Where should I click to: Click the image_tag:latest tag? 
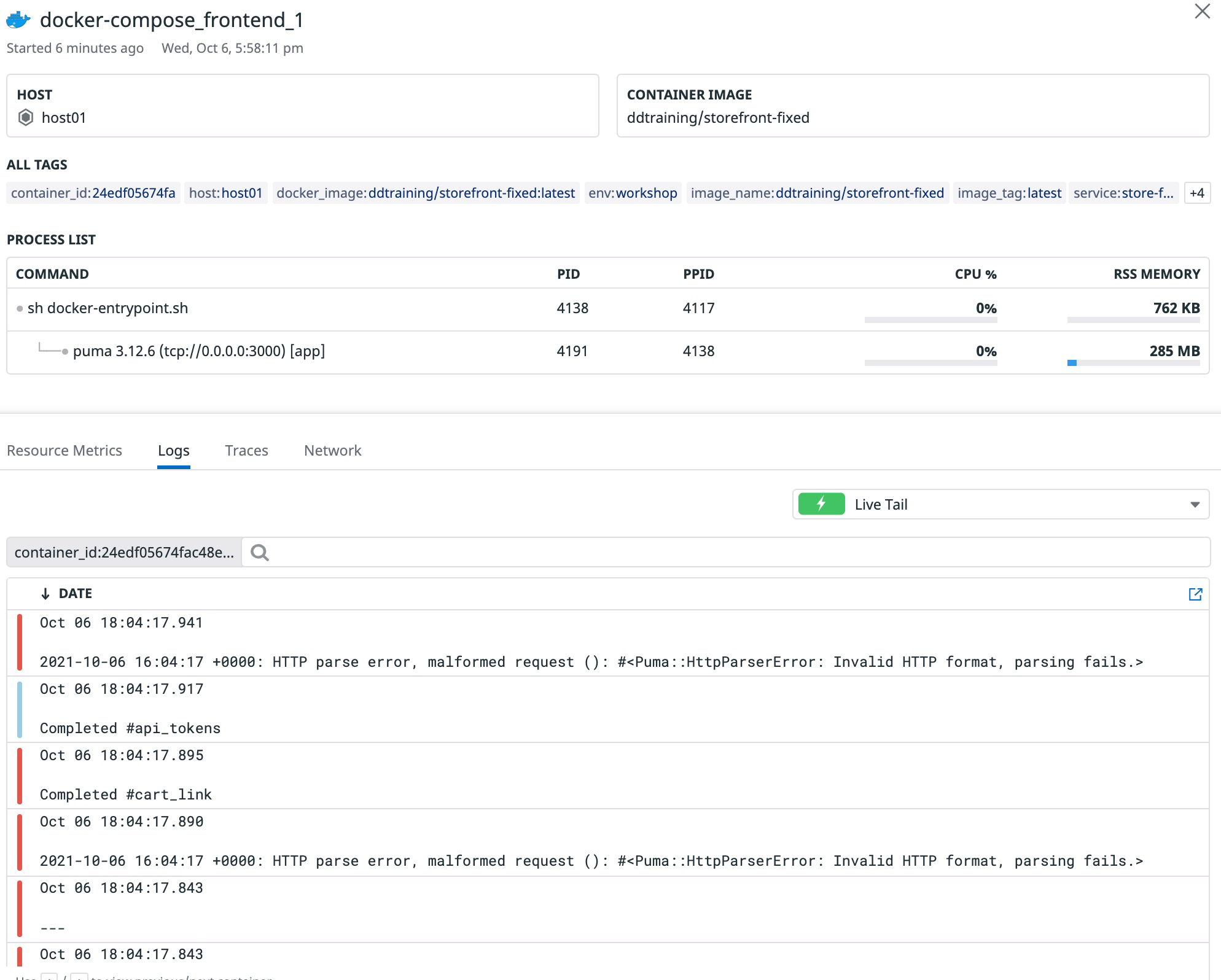pyautogui.click(x=1009, y=193)
